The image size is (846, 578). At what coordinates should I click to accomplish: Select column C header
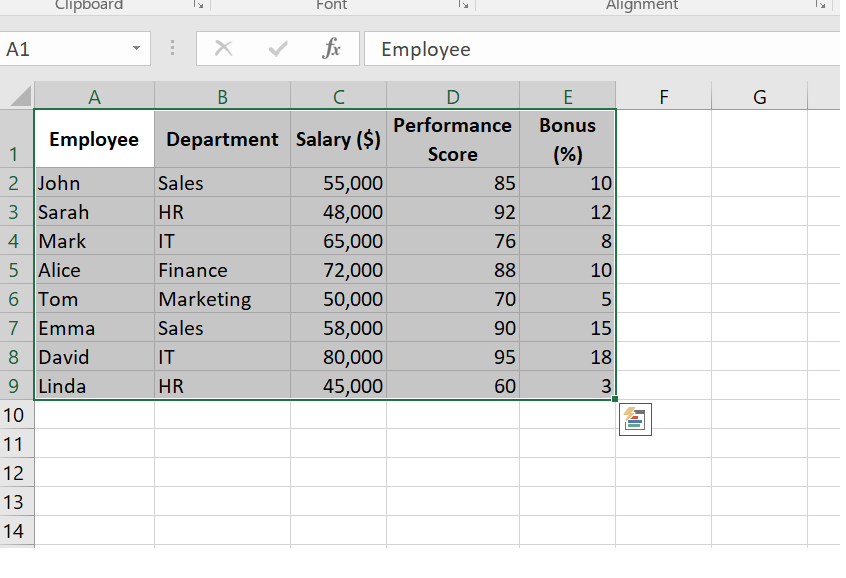[x=339, y=97]
